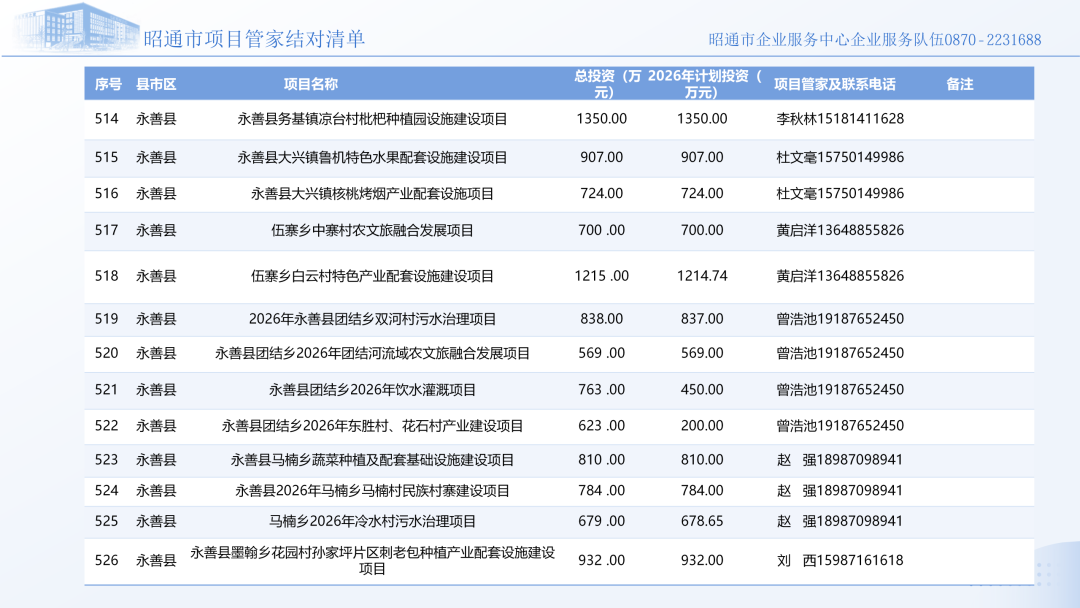Screen dimensions: 1080x608
Task: Select project 永善县团结乡2026年饮水灌溉项目
Action: [373, 390]
